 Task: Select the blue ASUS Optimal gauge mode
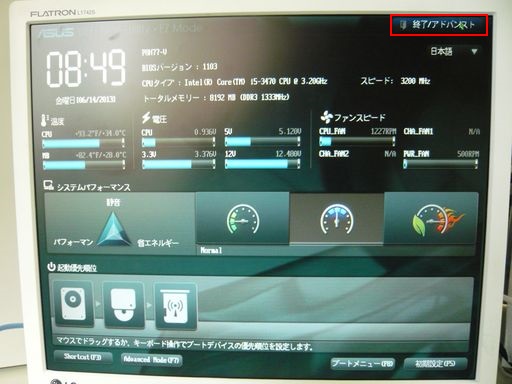pyautogui.click(x=337, y=219)
